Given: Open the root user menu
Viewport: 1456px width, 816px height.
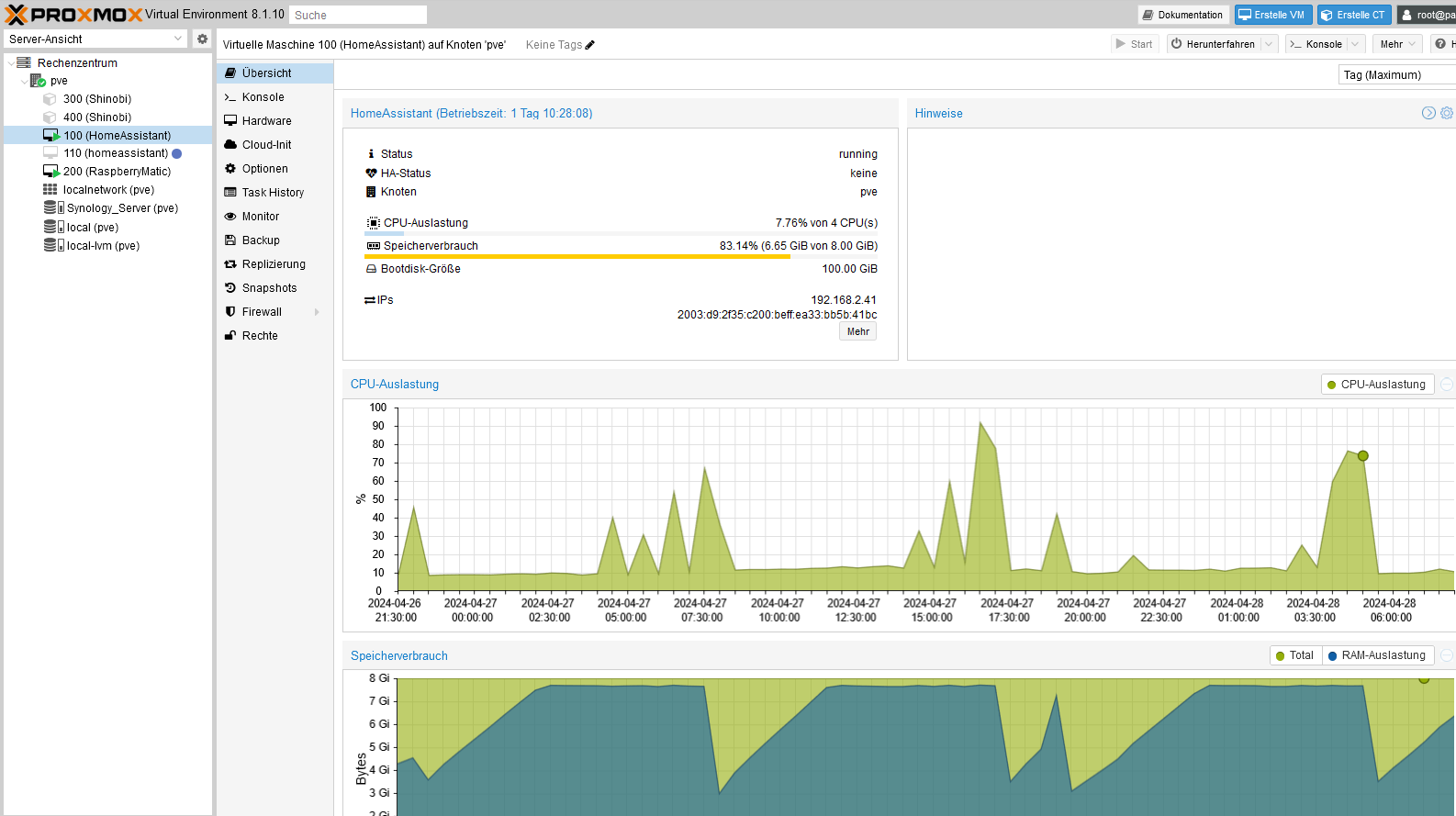Looking at the screenshot, I should [1427, 15].
